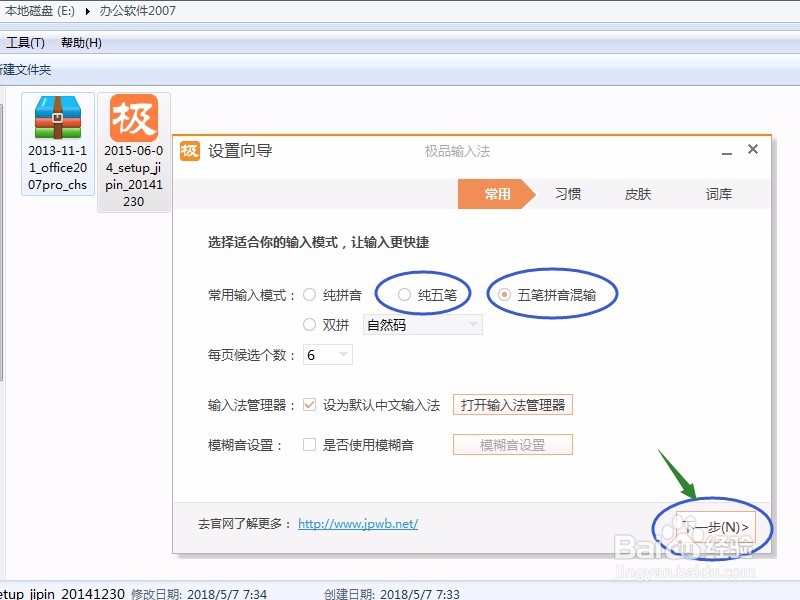Switch to the 皮肤 wizard tab

(x=638, y=194)
